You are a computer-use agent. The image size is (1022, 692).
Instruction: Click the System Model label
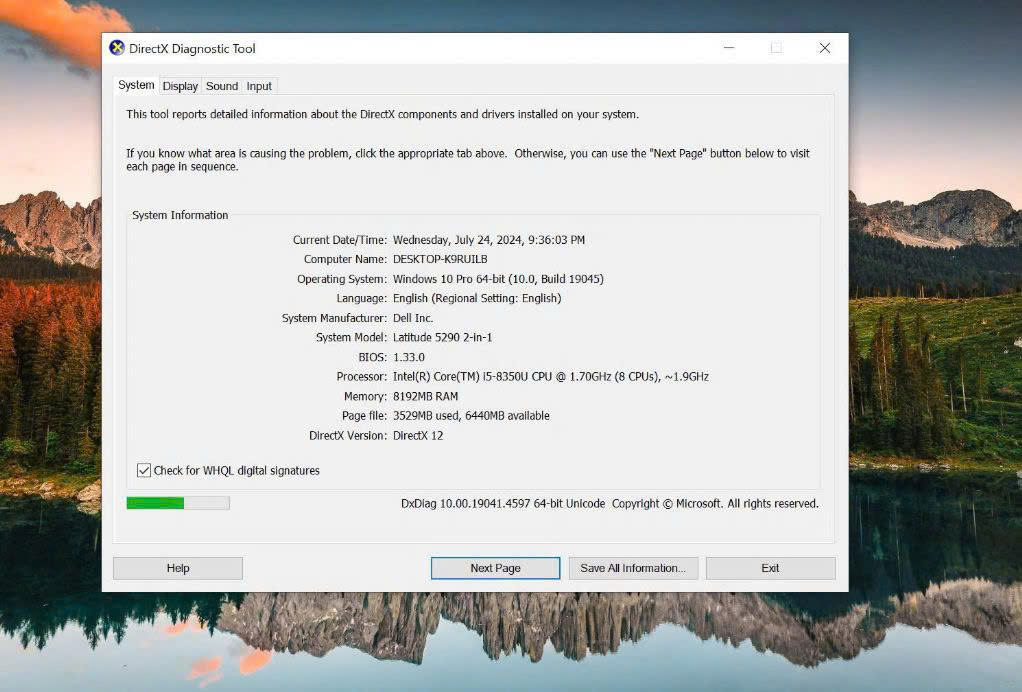[x=351, y=338]
